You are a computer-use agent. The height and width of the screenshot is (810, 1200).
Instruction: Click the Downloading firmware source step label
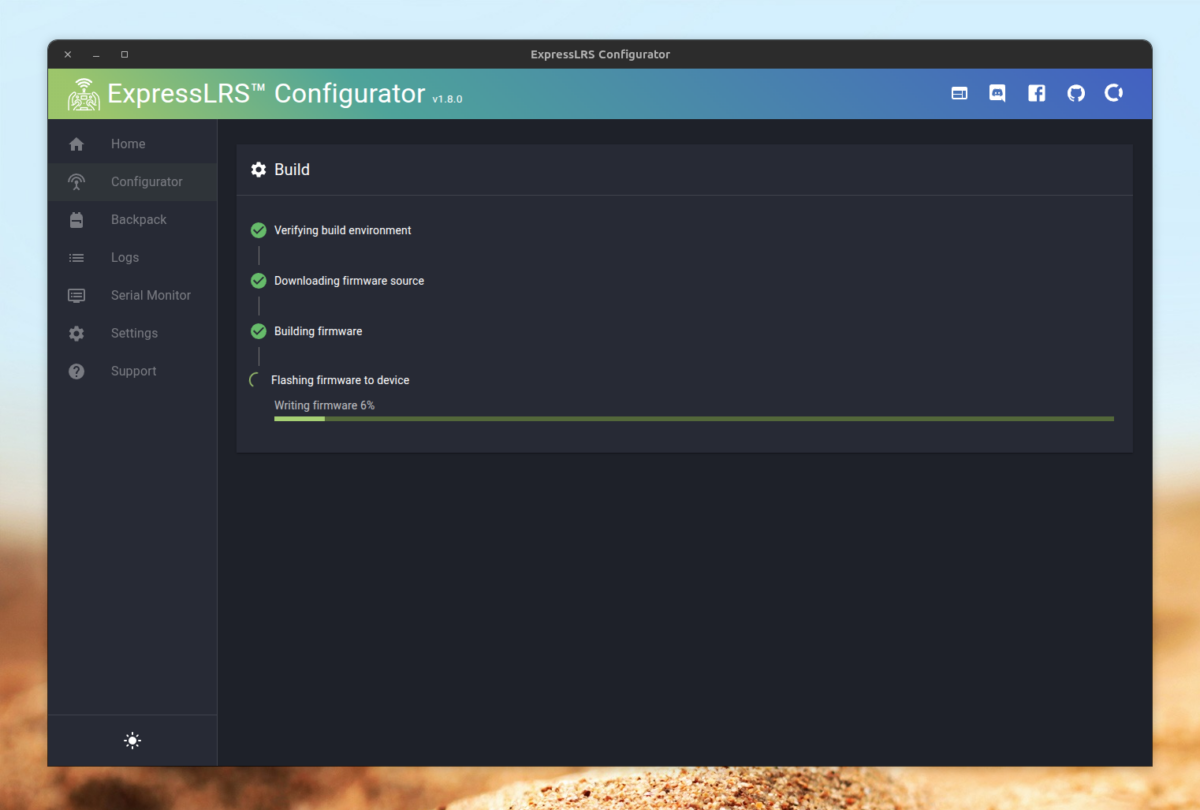[349, 281]
